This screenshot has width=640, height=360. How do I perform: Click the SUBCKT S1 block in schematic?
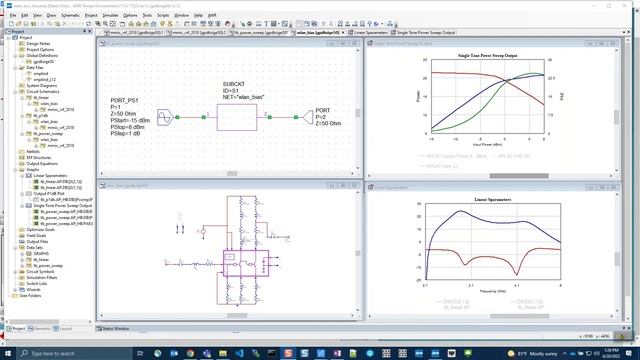click(x=237, y=118)
